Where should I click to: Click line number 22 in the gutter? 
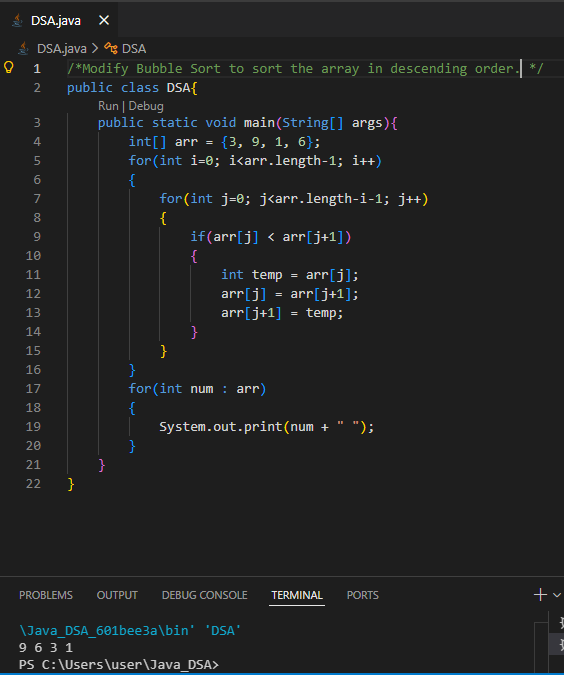[33, 483]
